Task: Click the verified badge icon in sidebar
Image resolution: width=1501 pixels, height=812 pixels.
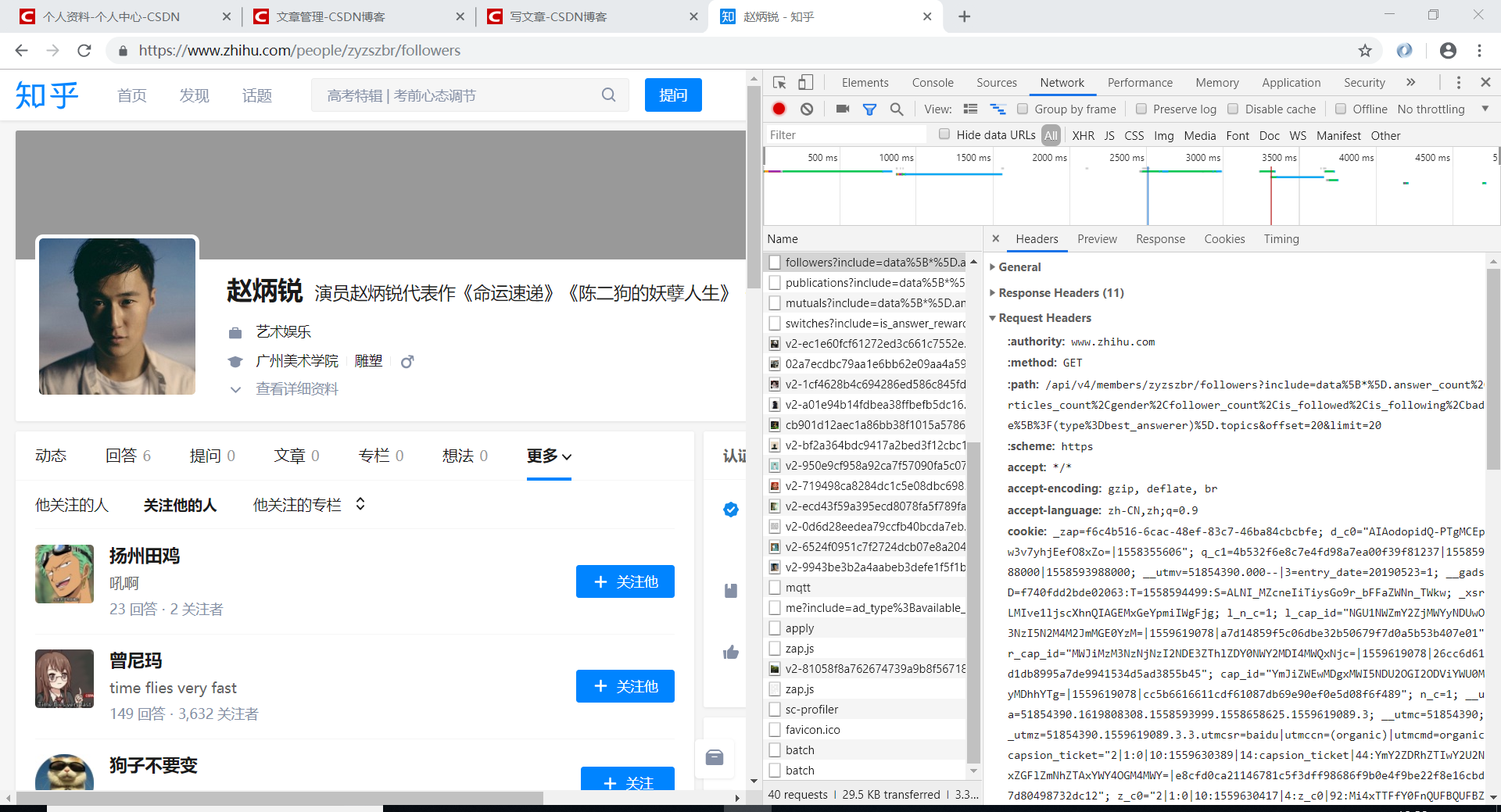Action: [x=731, y=510]
